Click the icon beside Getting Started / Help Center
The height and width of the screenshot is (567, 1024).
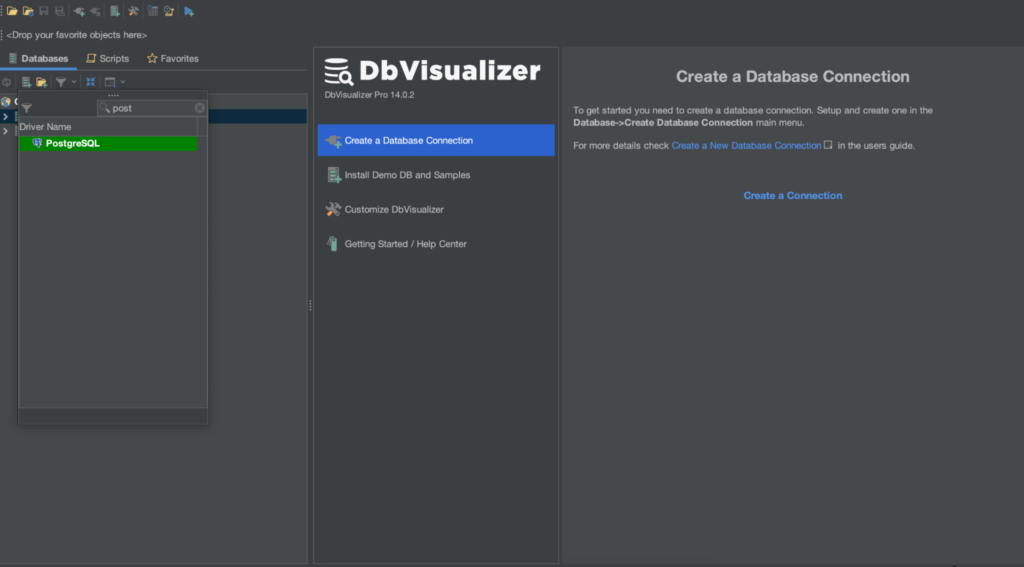332,244
